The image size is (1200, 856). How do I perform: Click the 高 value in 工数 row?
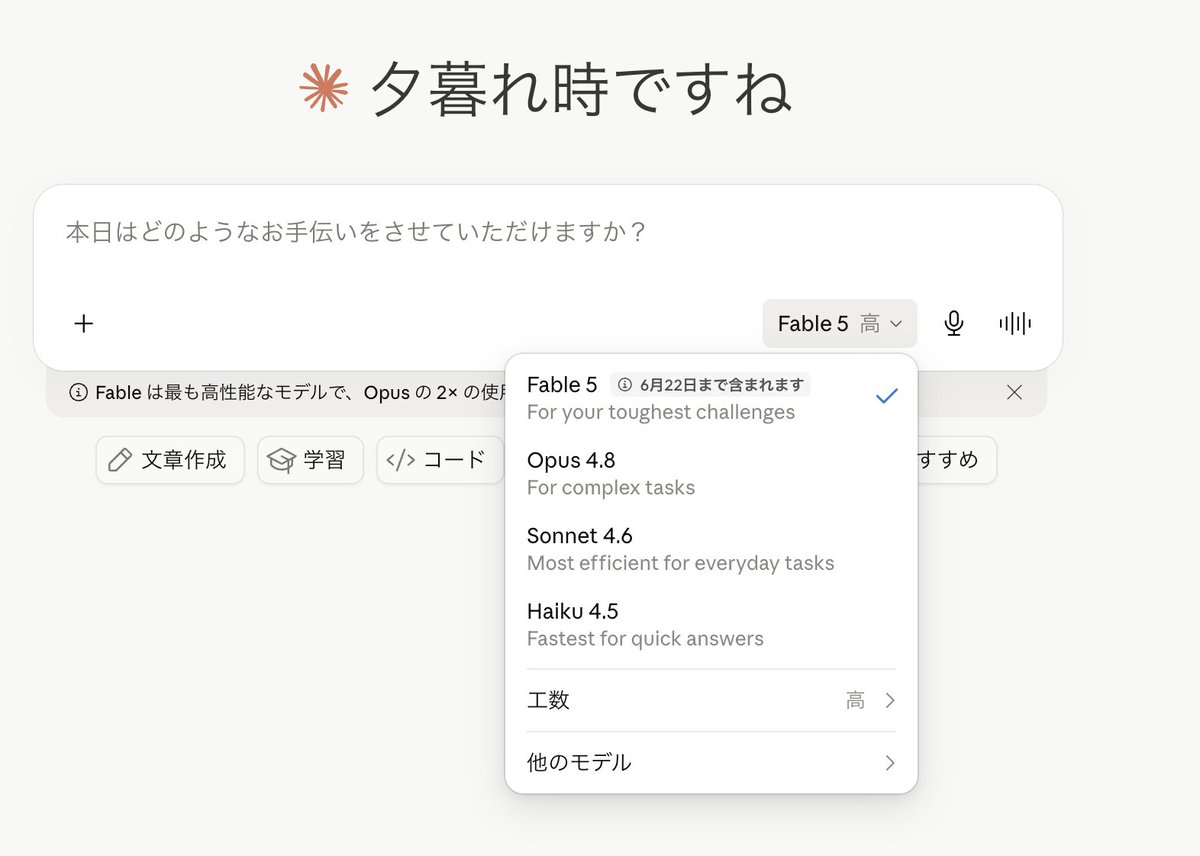(855, 700)
